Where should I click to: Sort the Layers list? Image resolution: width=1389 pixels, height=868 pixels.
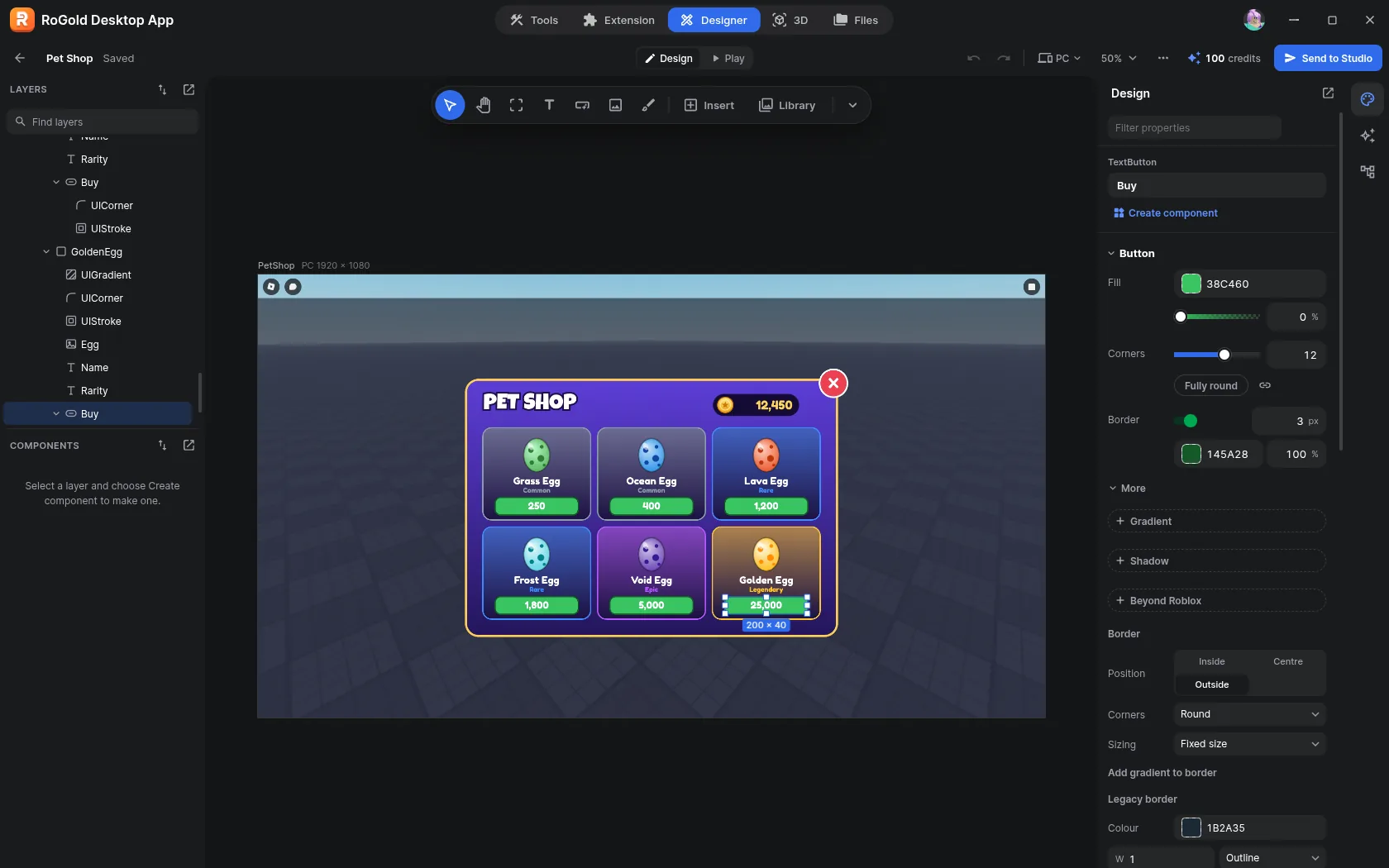(x=163, y=89)
